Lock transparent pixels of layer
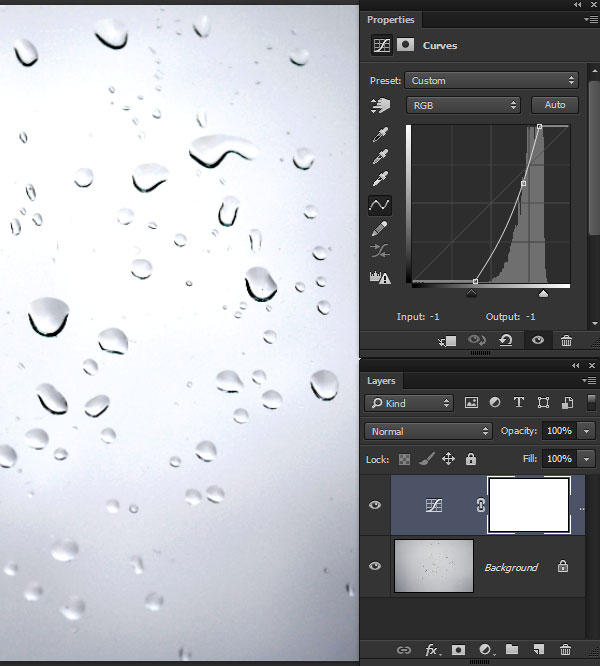Viewport: 600px width, 666px height. coord(404,459)
